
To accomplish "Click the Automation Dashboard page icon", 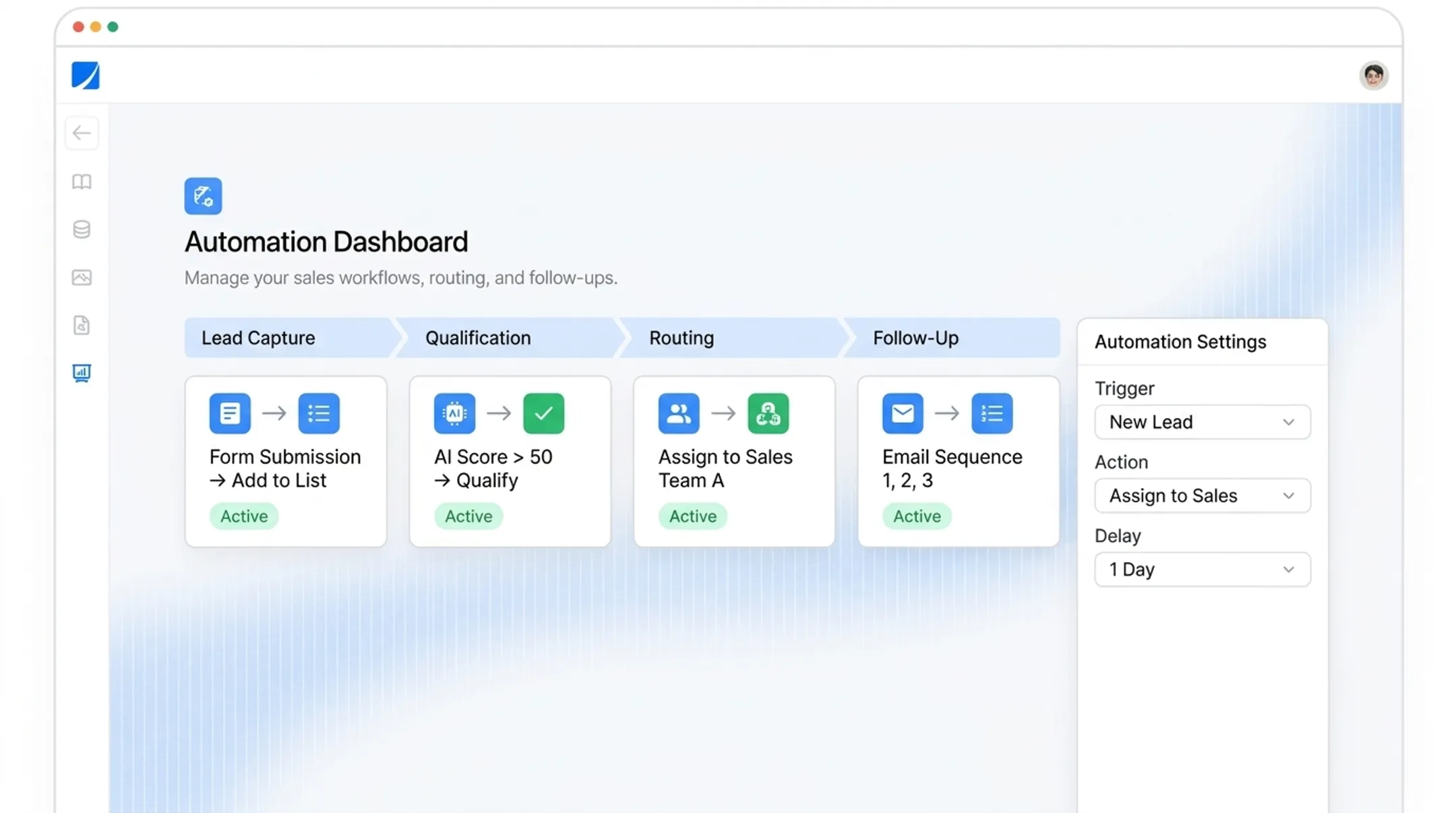I will (x=203, y=196).
